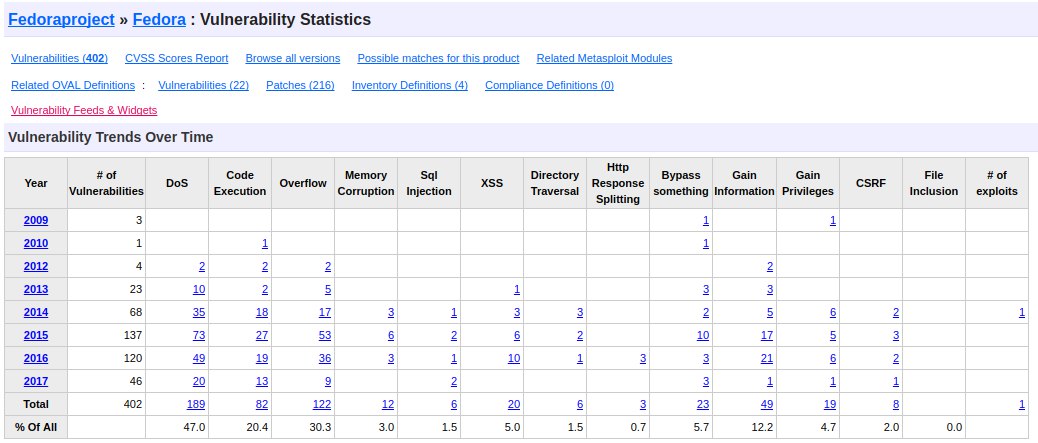Open total exploits count 1
Screen dimensions: 1038x443
click(x=1022, y=404)
